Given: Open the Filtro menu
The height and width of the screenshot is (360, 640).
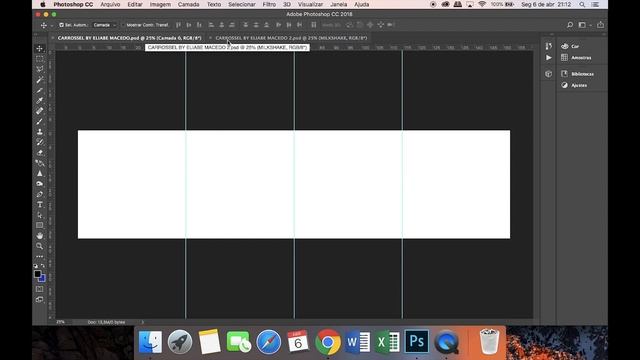Looking at the screenshot, I should pyautogui.click(x=269, y=4).
